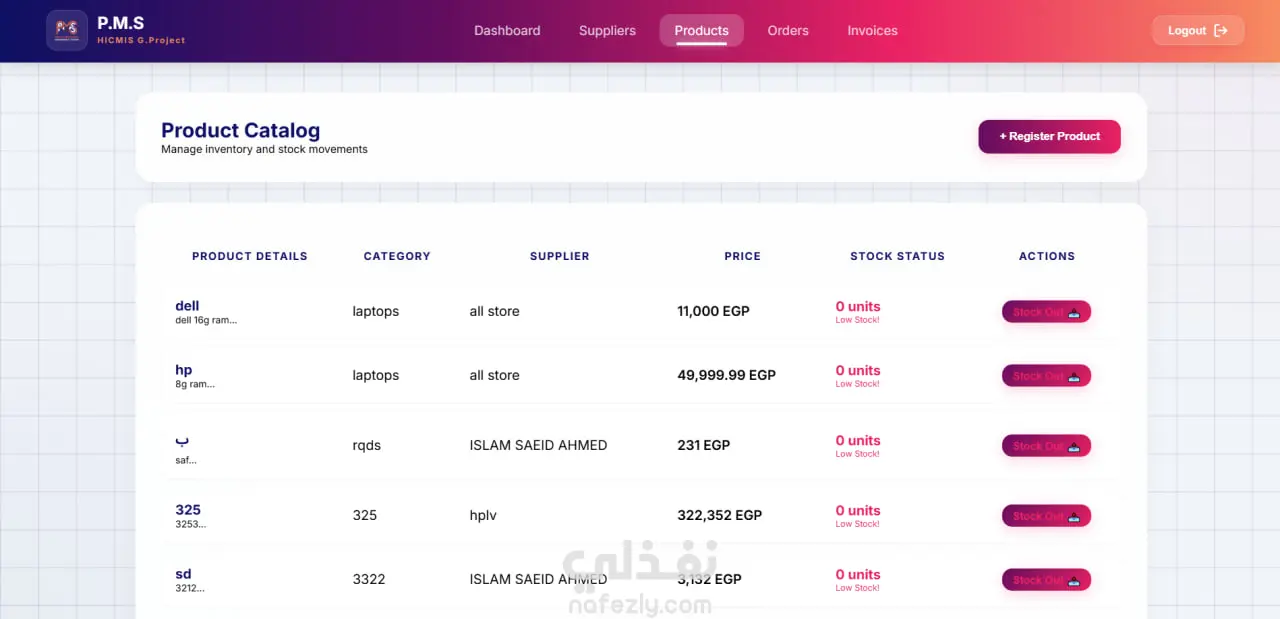This screenshot has width=1280, height=619.
Task: Click the Product Catalog heading
Action: pos(241,130)
